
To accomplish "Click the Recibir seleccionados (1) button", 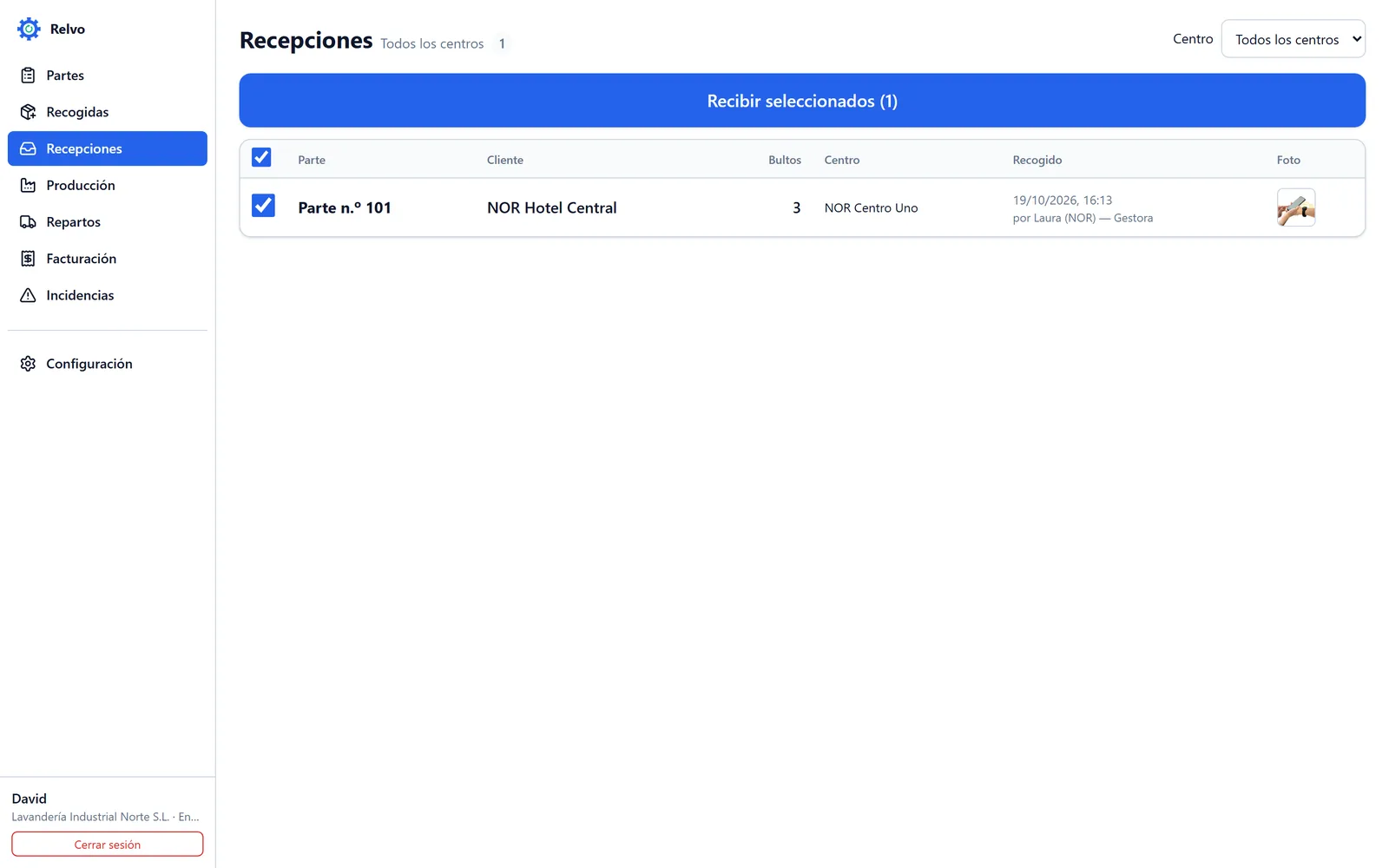I will pyautogui.click(x=802, y=101).
